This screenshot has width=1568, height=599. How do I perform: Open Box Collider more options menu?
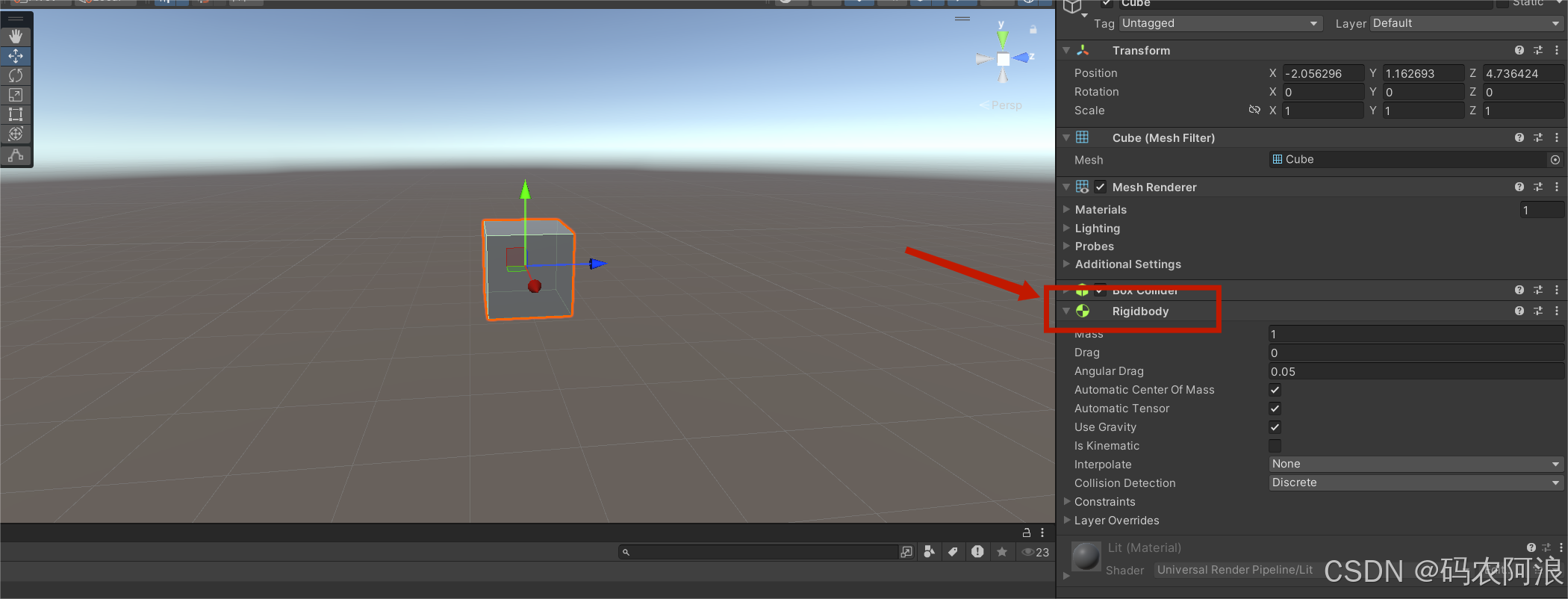coord(1557,290)
